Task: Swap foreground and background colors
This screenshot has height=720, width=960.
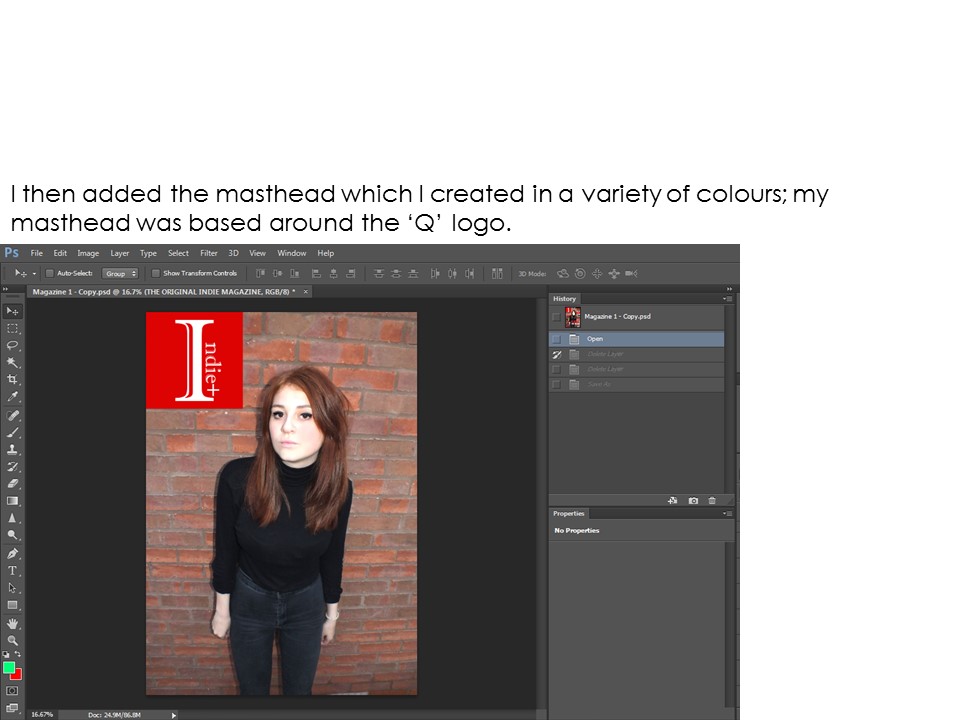Action: click(18, 654)
